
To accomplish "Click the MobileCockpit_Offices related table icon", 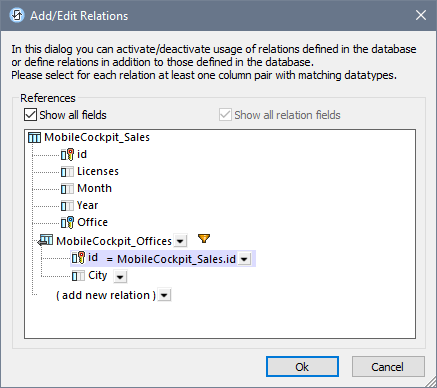I will point(45,240).
